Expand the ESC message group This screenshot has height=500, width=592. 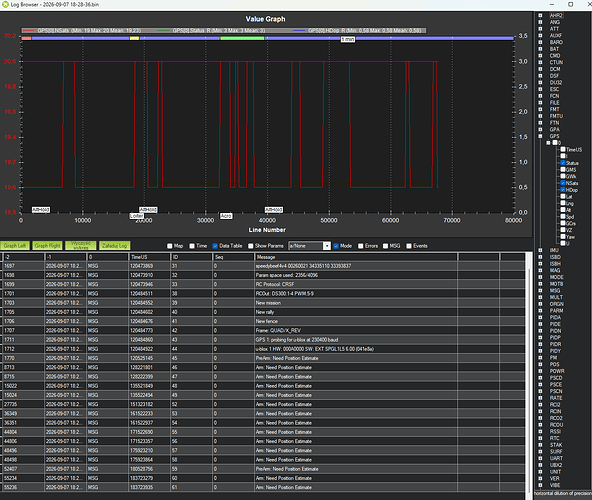pyautogui.click(x=540, y=89)
